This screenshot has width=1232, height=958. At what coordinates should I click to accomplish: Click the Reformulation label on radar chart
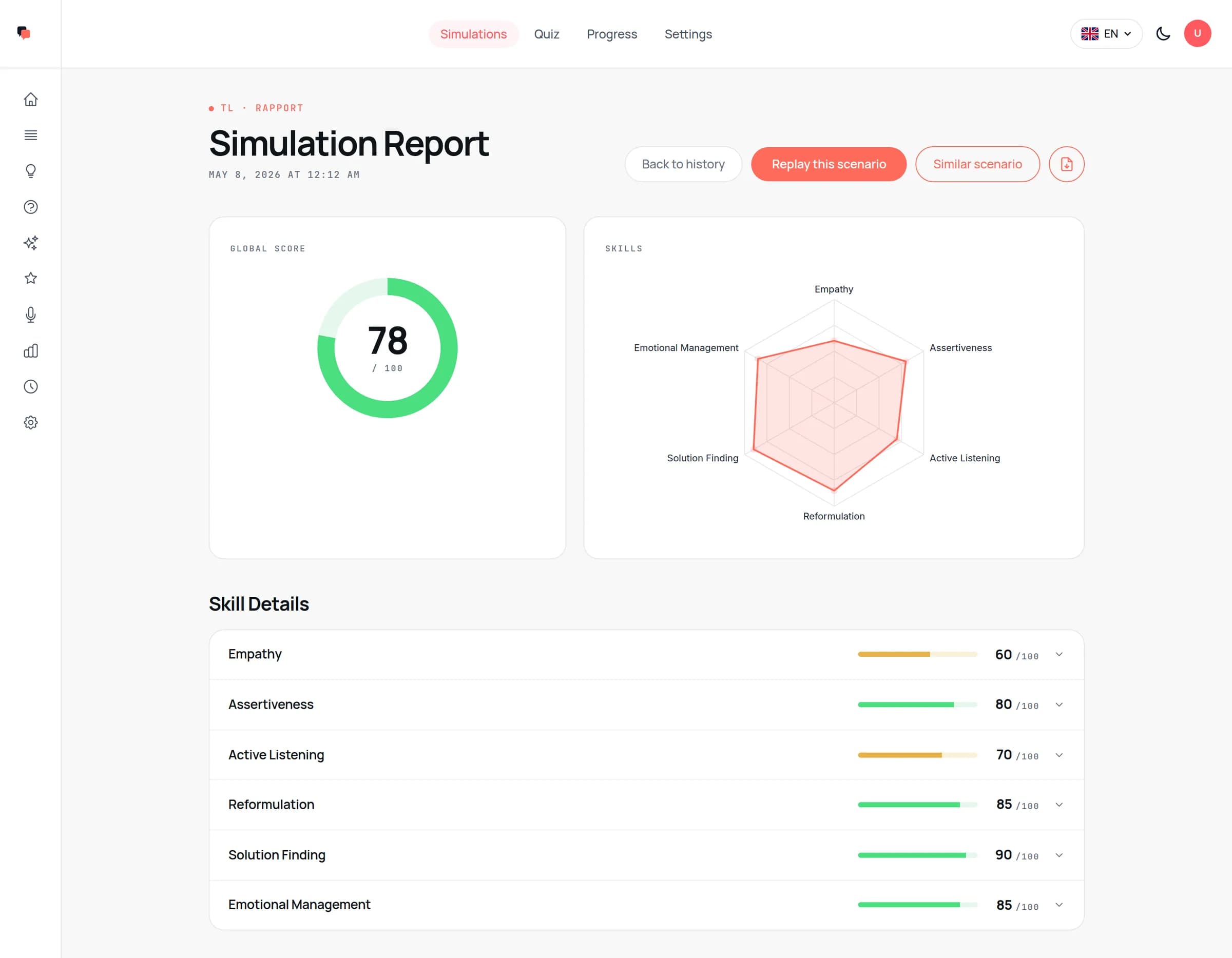[x=833, y=516]
